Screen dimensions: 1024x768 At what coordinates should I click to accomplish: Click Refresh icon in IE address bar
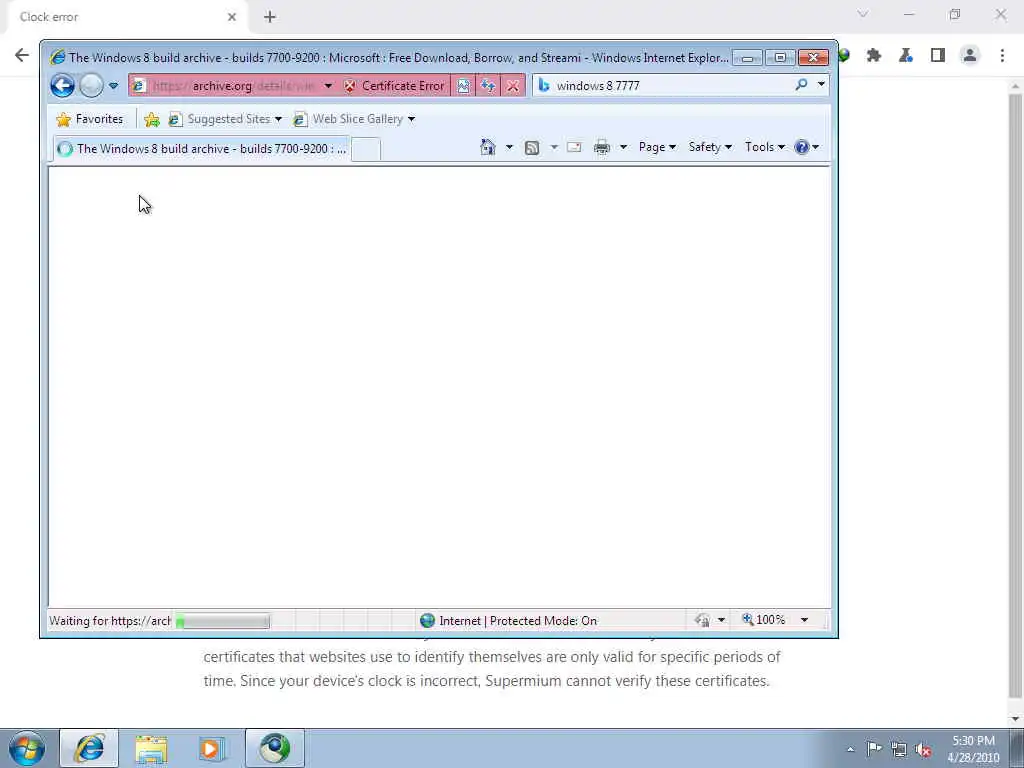[x=488, y=86]
